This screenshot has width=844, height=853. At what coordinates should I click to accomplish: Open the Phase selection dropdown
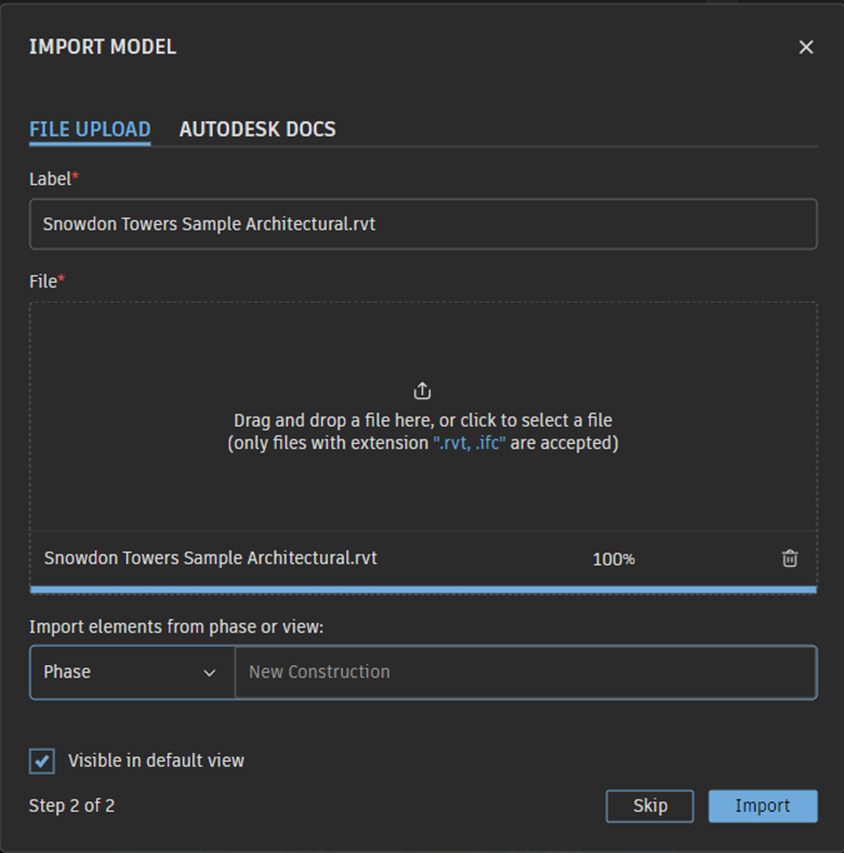pyautogui.click(x=130, y=672)
